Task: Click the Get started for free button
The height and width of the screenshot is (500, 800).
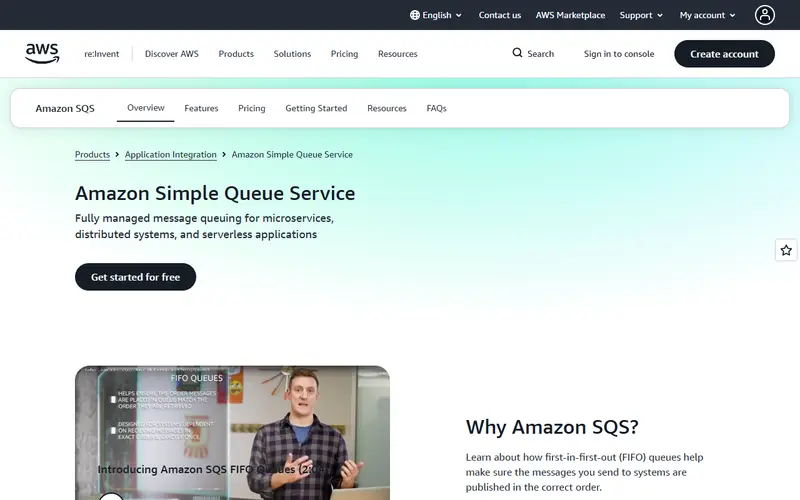Action: point(135,277)
